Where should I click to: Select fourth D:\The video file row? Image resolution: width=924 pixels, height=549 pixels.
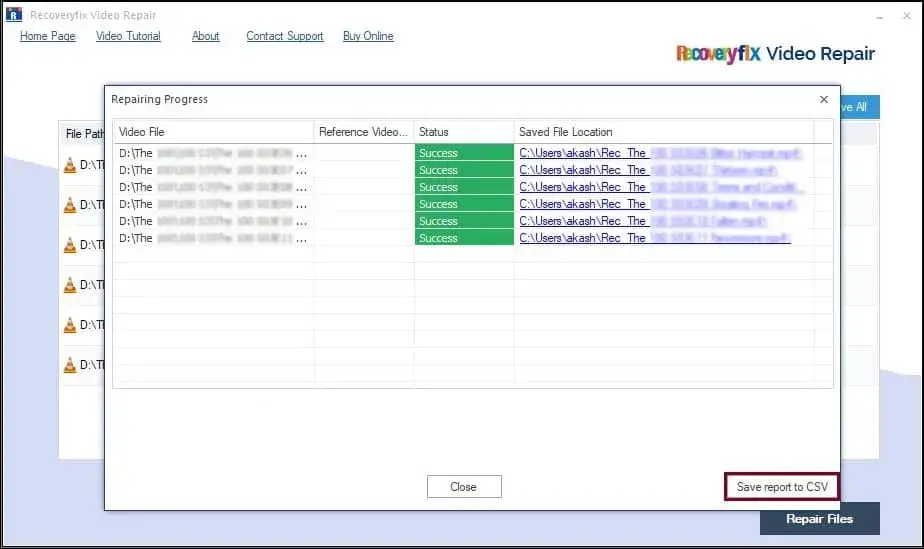click(x=213, y=204)
